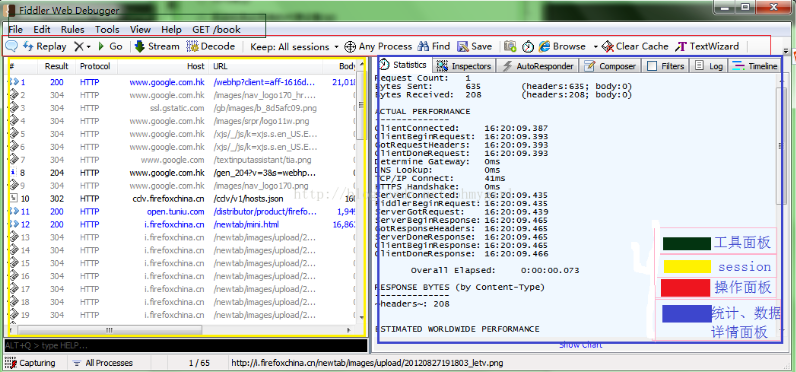Open the Find sessions tool
The width and height of the screenshot is (796, 372).
pyautogui.click(x=434, y=46)
